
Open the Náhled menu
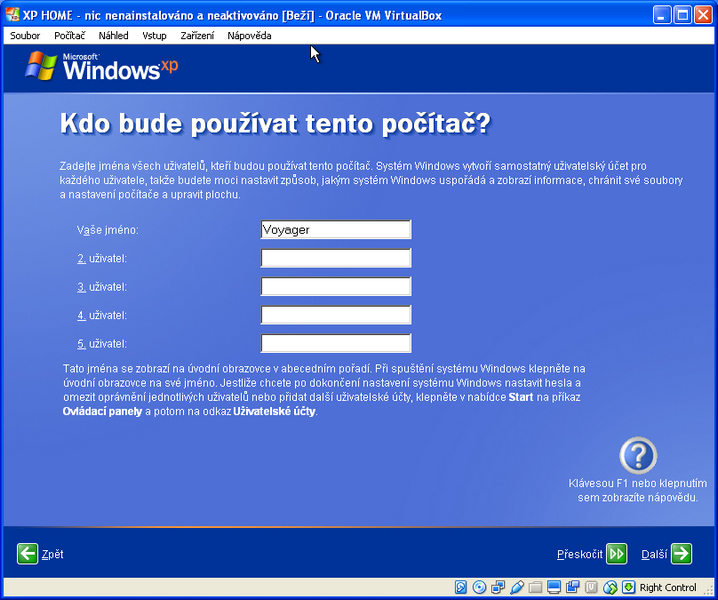tap(113, 36)
